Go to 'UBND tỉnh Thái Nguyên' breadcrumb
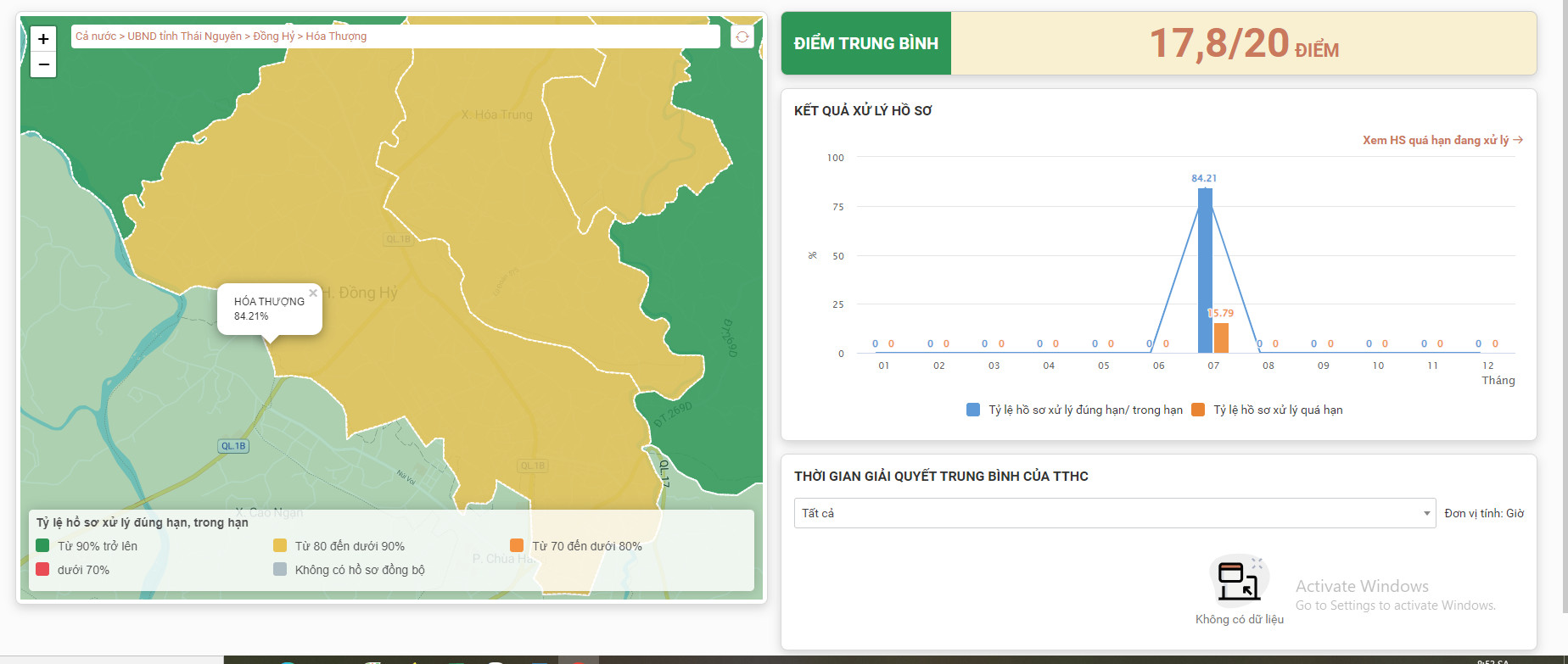This screenshot has height=664, width=1568. (x=184, y=36)
